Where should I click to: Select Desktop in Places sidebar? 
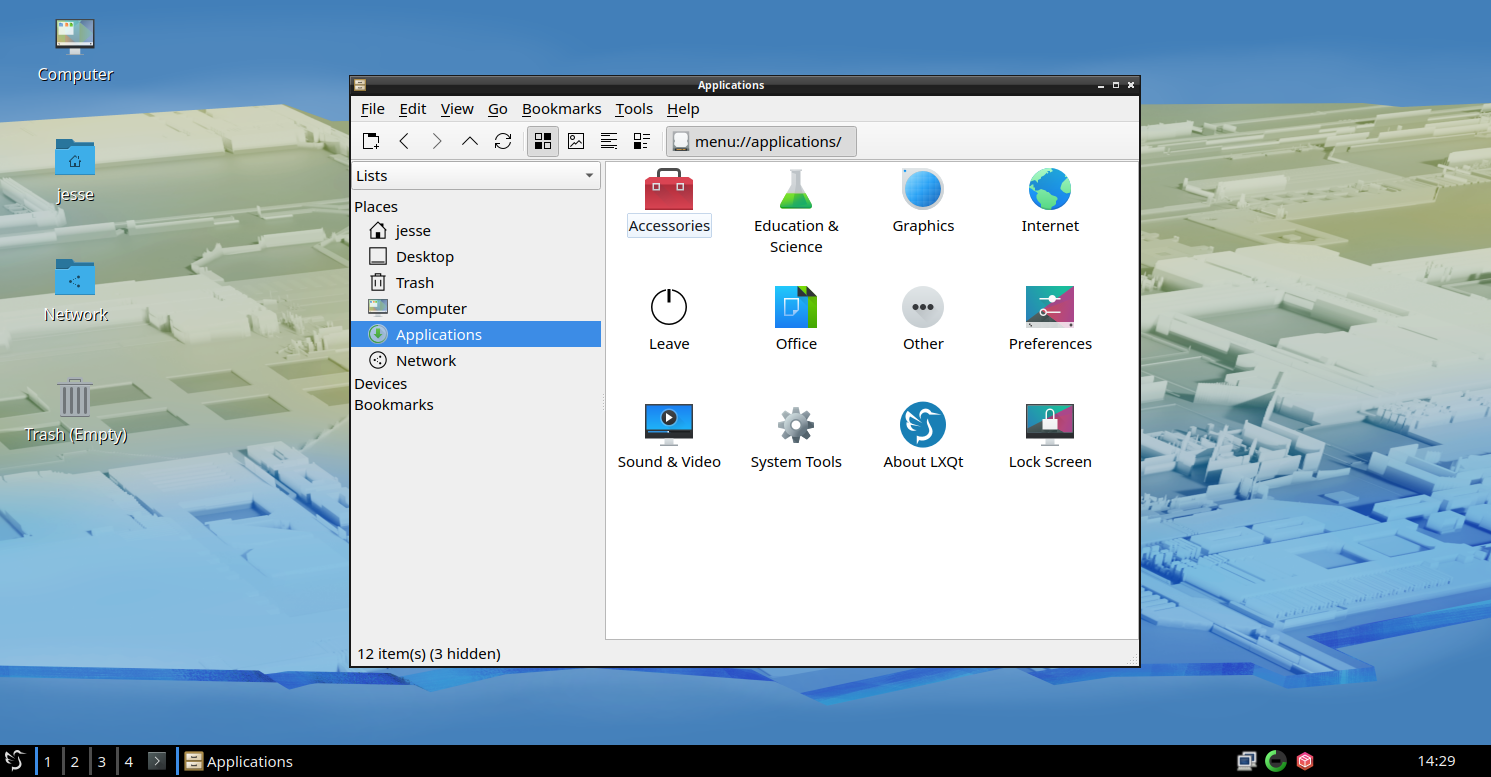(476, 256)
